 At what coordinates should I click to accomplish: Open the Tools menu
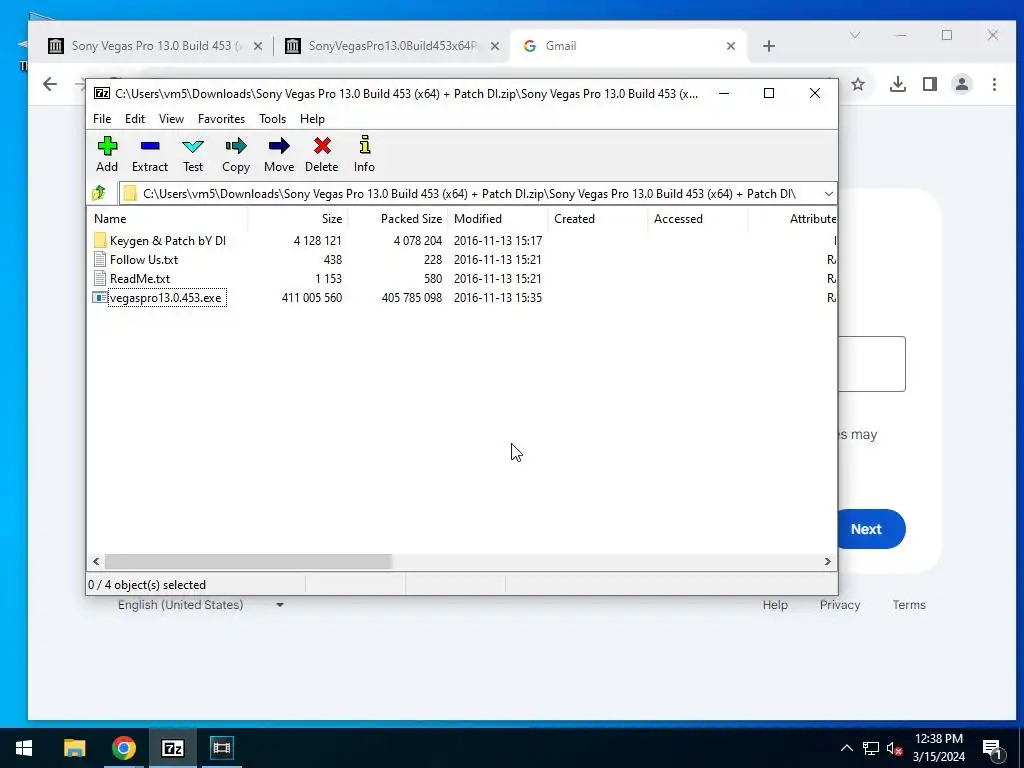pos(272,119)
